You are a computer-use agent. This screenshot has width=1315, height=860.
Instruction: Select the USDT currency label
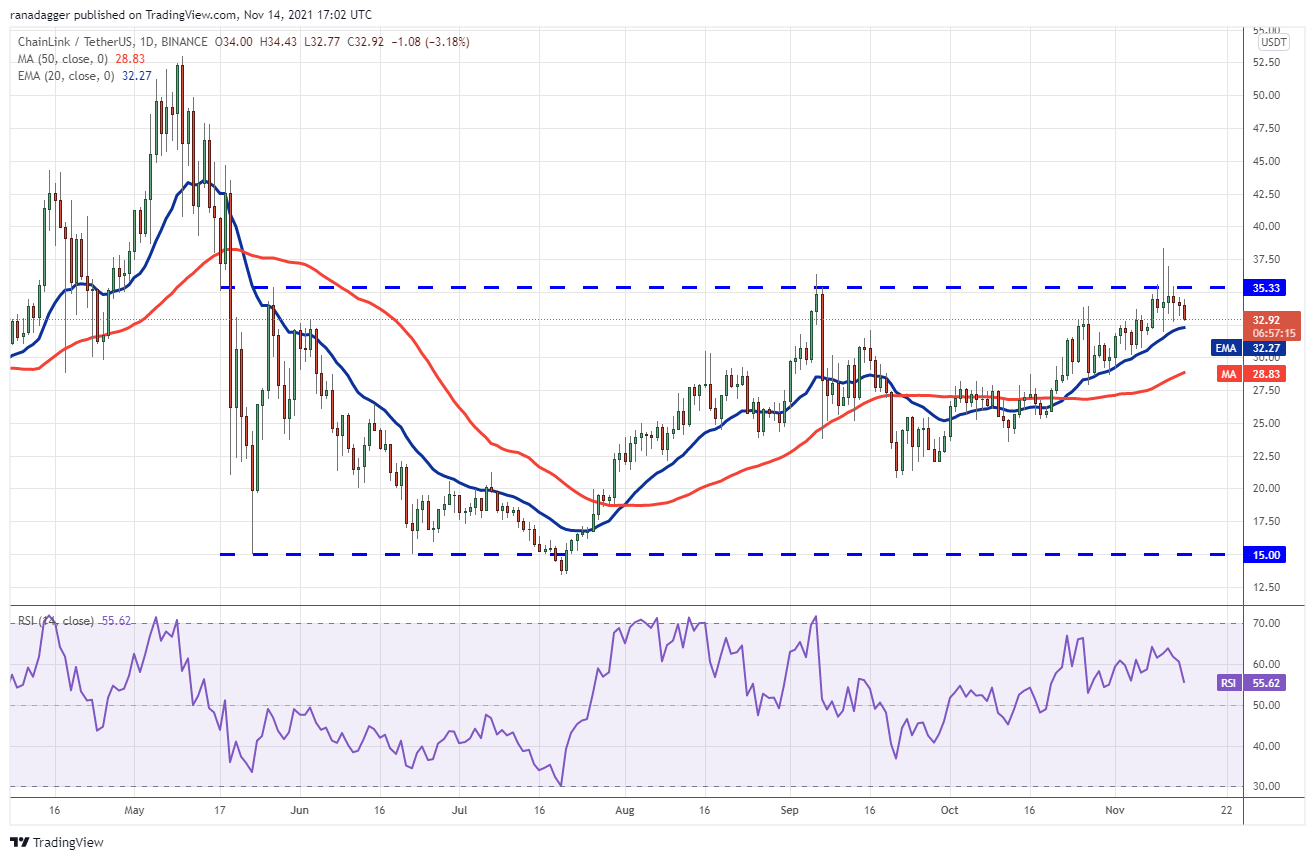(x=1273, y=42)
